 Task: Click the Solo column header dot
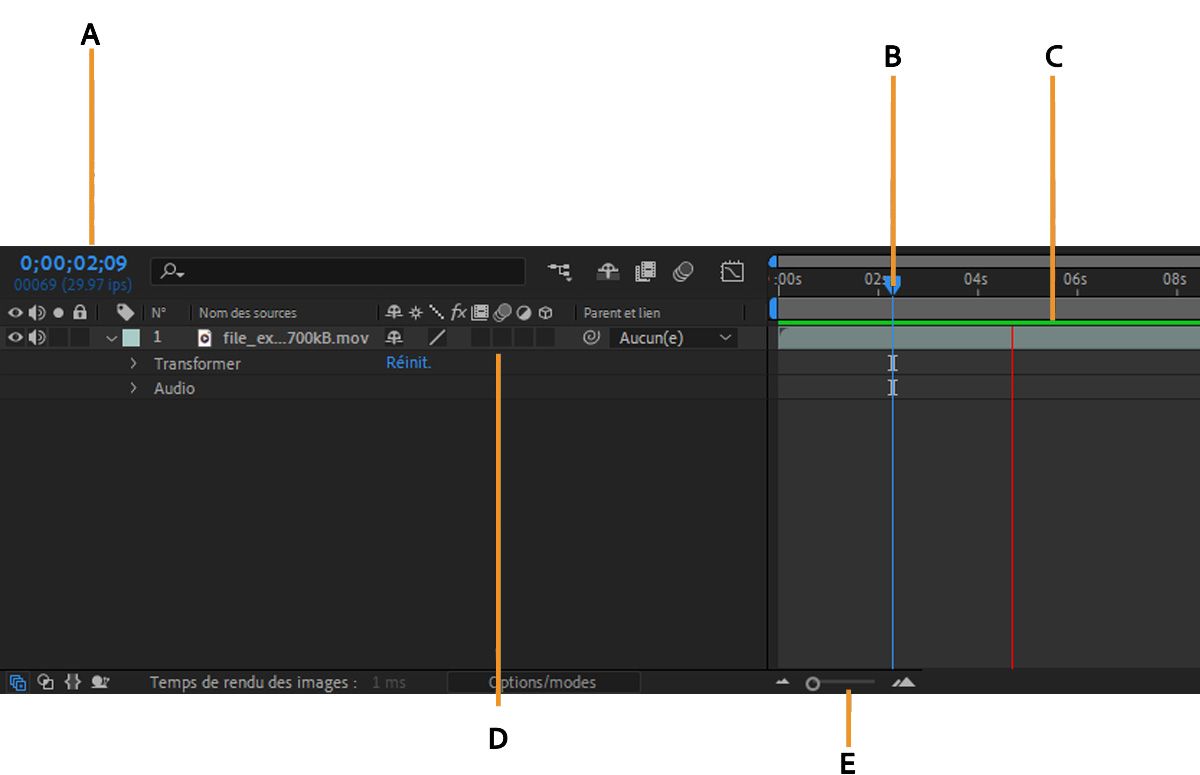(x=58, y=313)
